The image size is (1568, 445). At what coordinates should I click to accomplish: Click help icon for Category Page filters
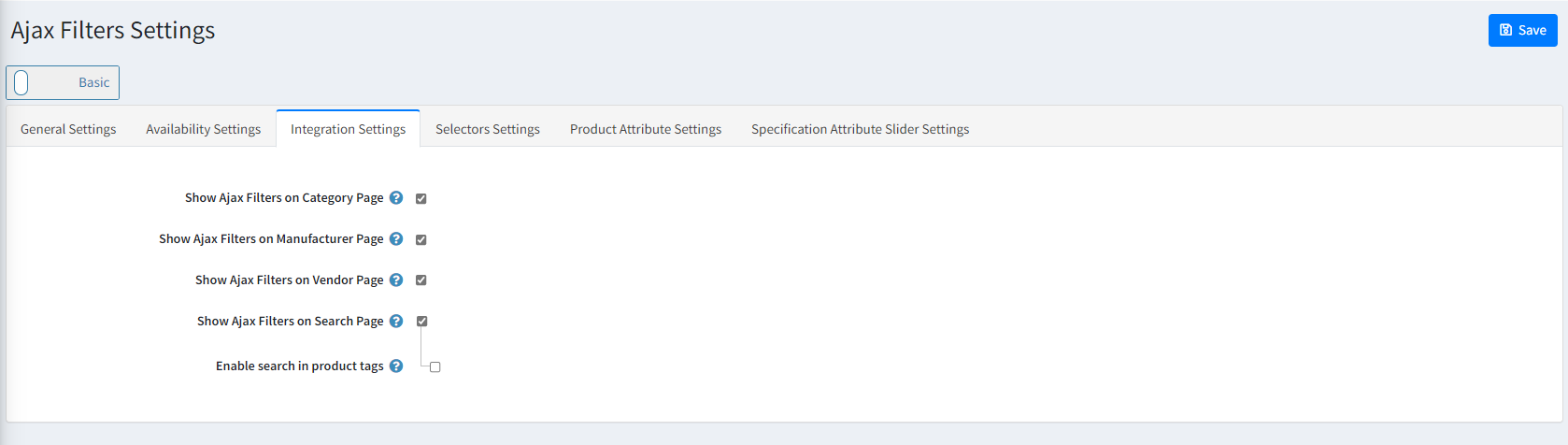coord(396,198)
